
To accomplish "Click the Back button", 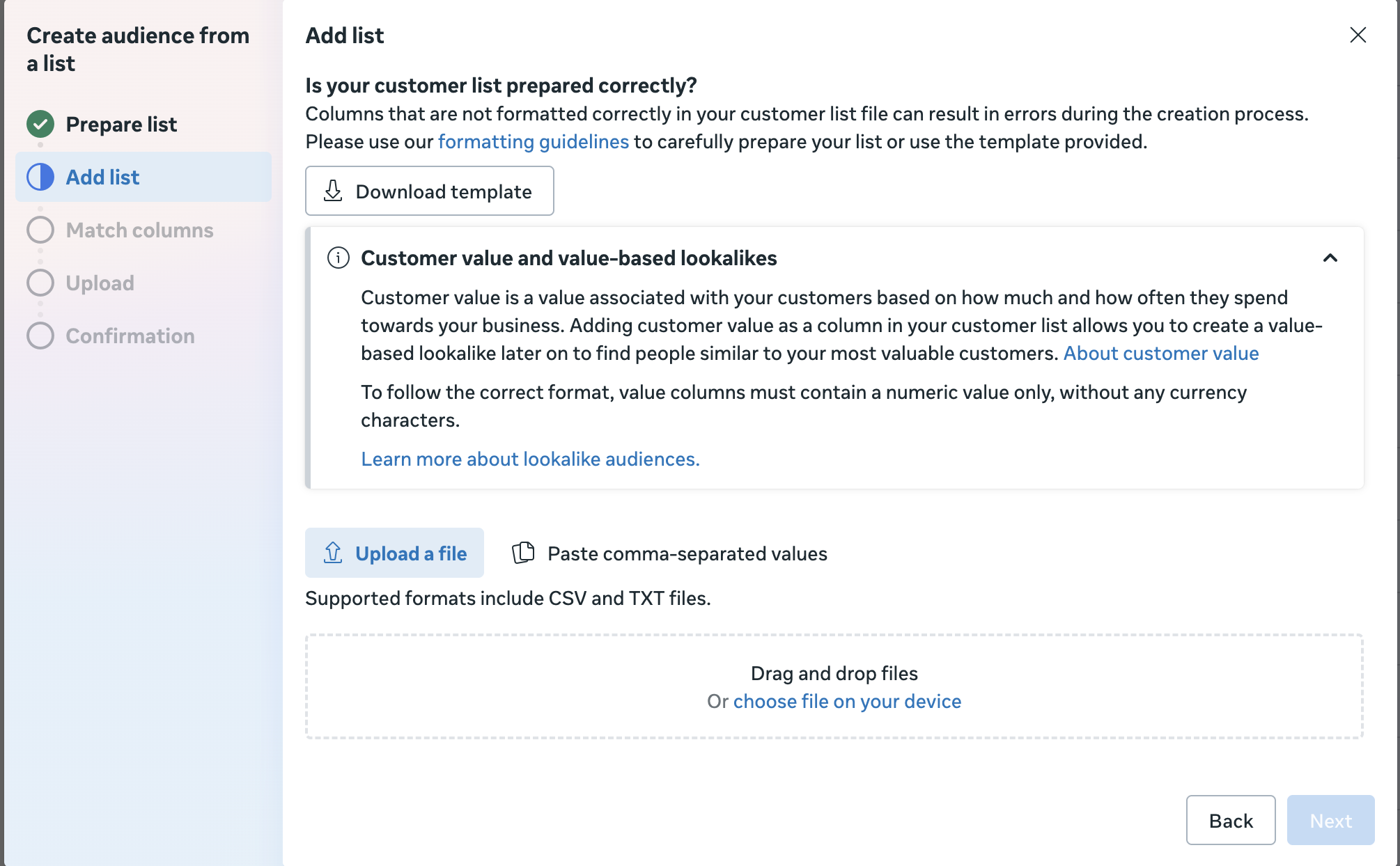I will pos(1230,820).
